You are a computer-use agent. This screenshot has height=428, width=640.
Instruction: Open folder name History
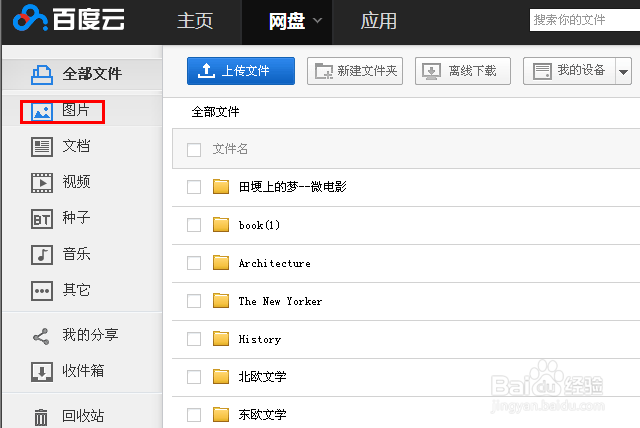pyautogui.click(x=260, y=339)
